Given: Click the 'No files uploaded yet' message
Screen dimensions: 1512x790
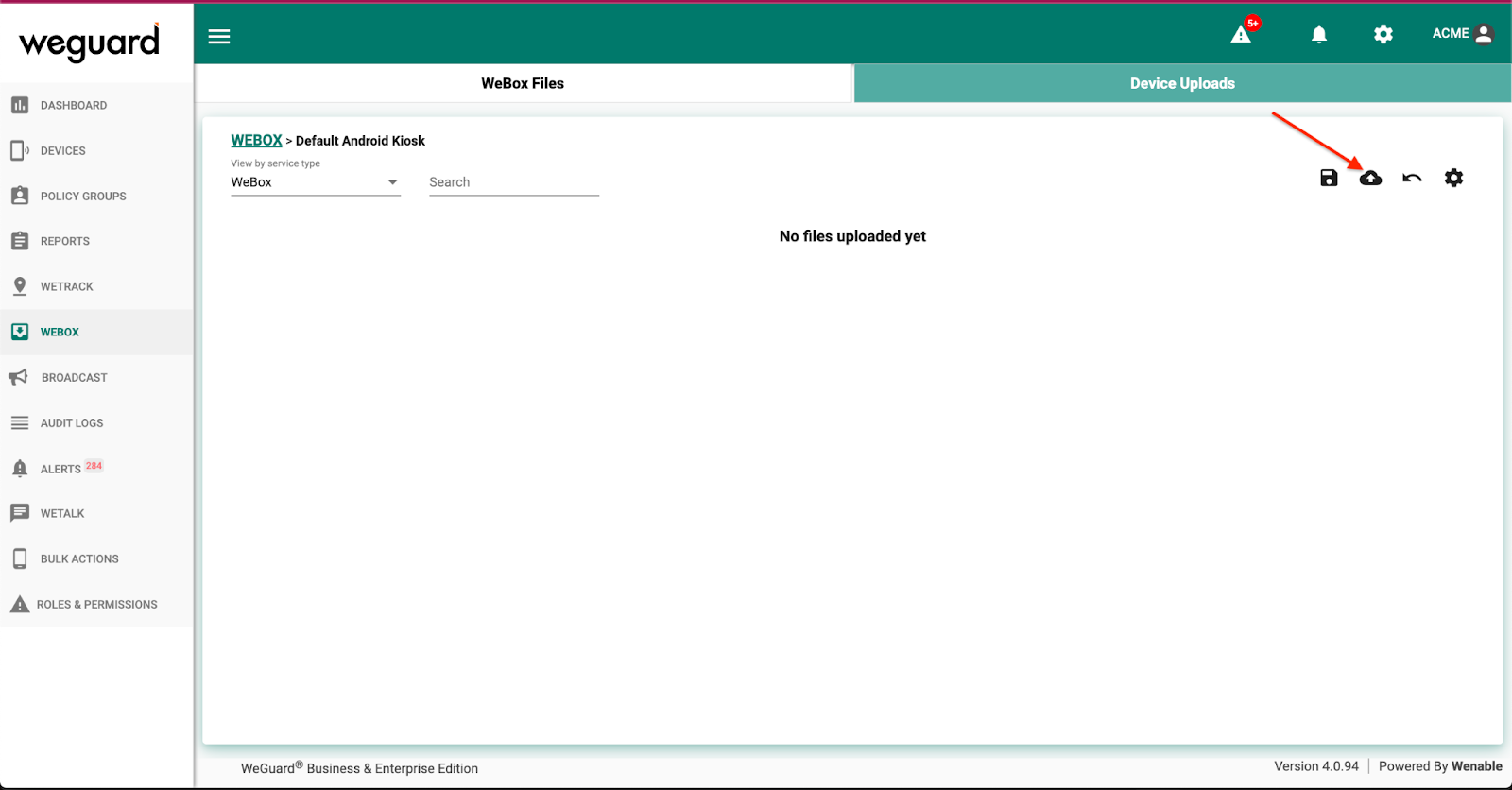Looking at the screenshot, I should (852, 236).
